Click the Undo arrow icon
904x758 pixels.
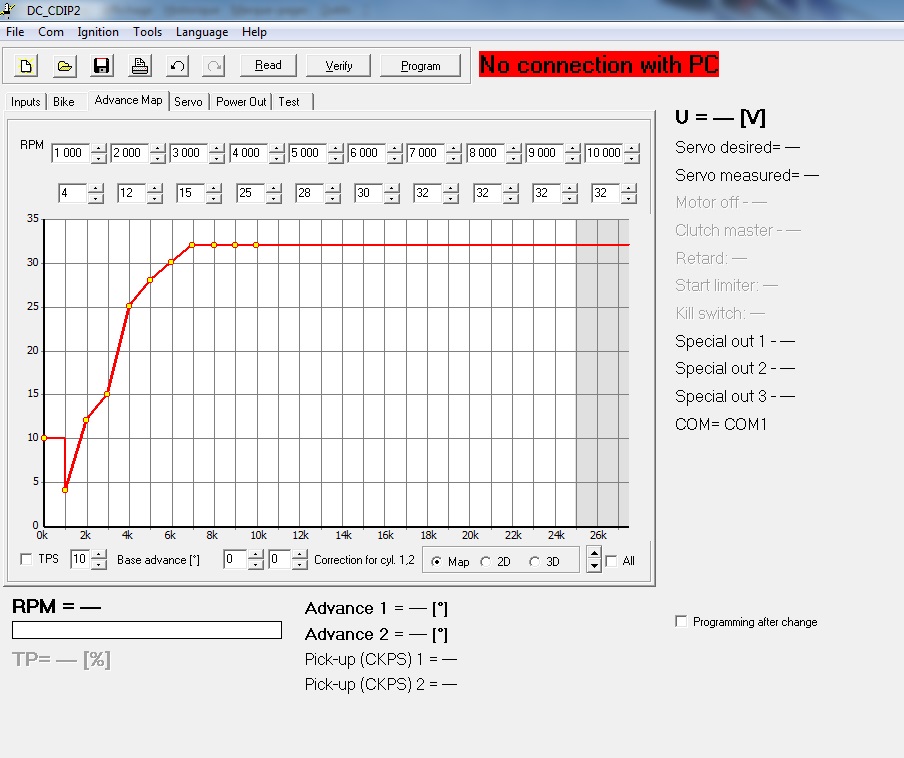[177, 66]
